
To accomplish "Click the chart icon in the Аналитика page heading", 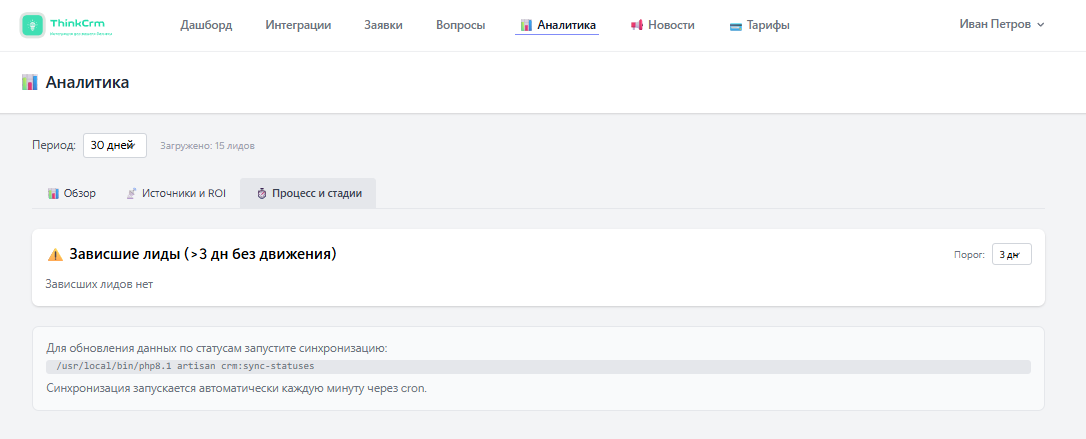I will [30, 83].
